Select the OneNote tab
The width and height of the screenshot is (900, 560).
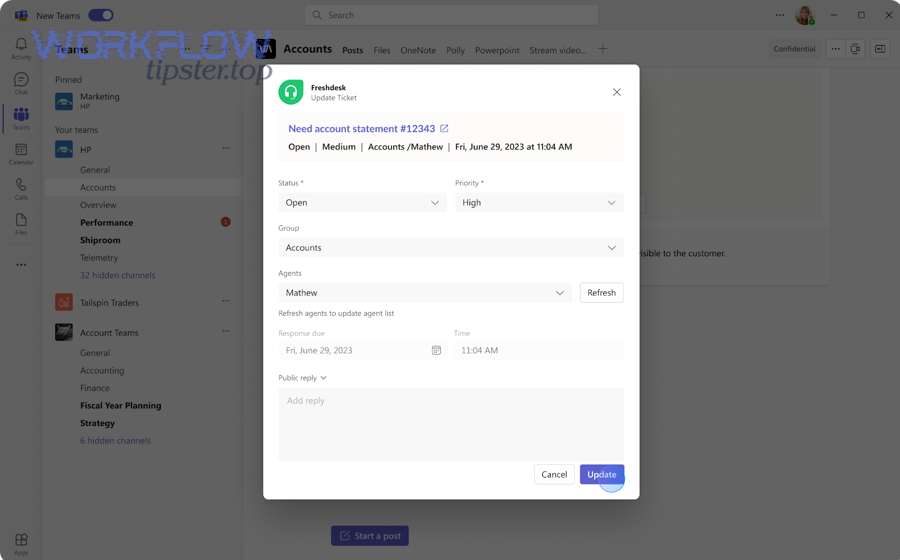[418, 50]
